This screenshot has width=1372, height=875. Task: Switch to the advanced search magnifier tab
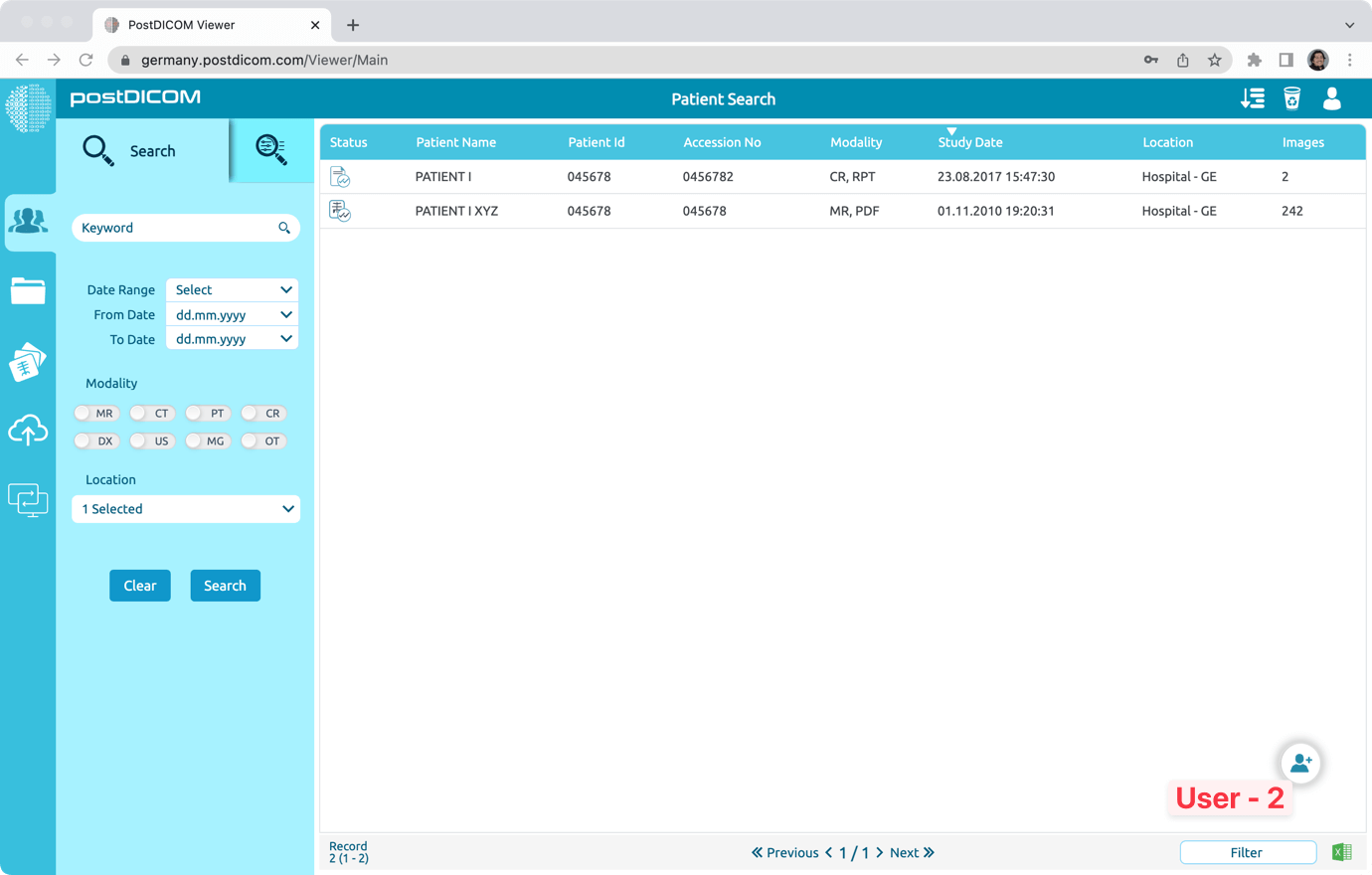point(270,150)
